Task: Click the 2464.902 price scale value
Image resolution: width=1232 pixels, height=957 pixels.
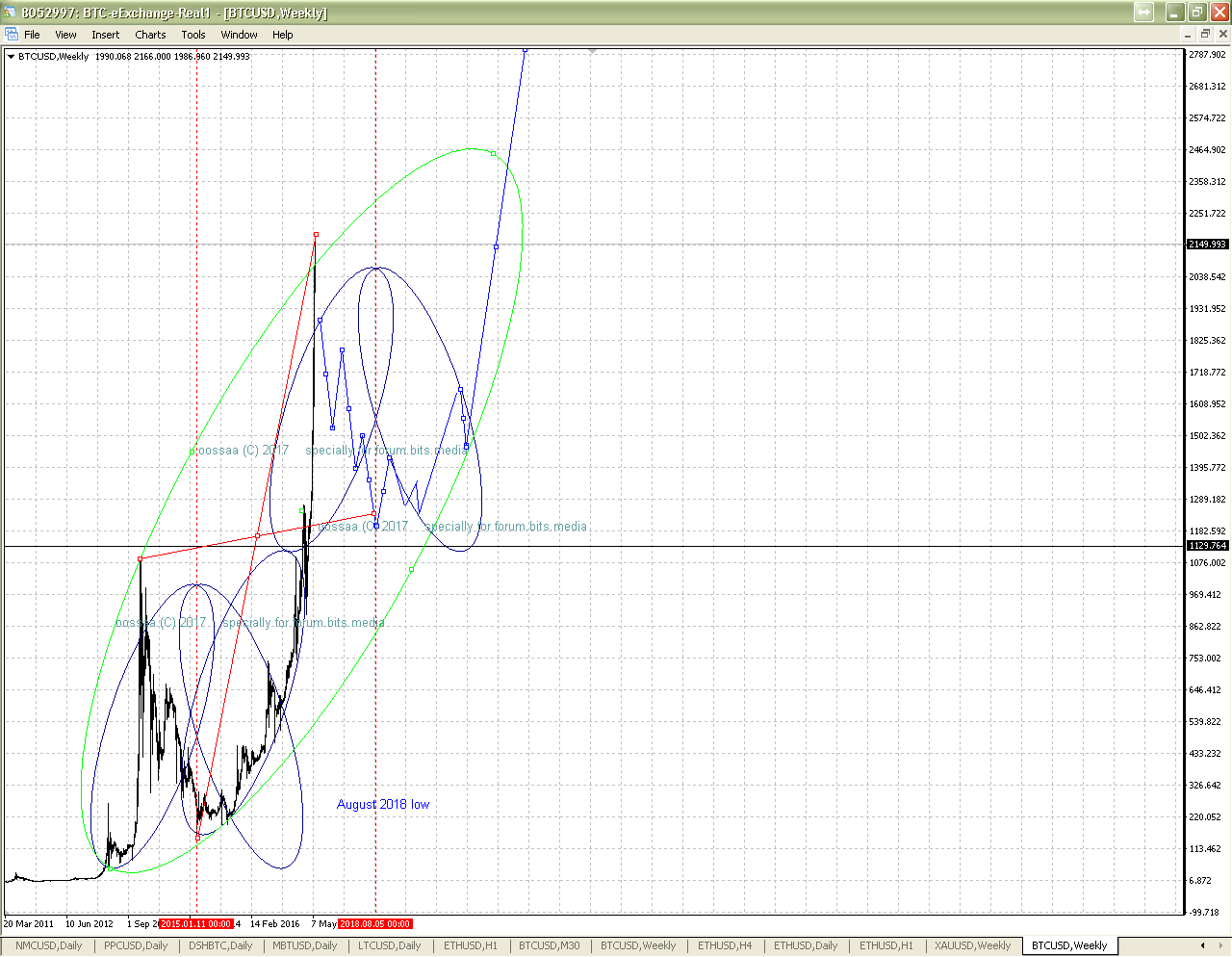Action: (x=1207, y=150)
